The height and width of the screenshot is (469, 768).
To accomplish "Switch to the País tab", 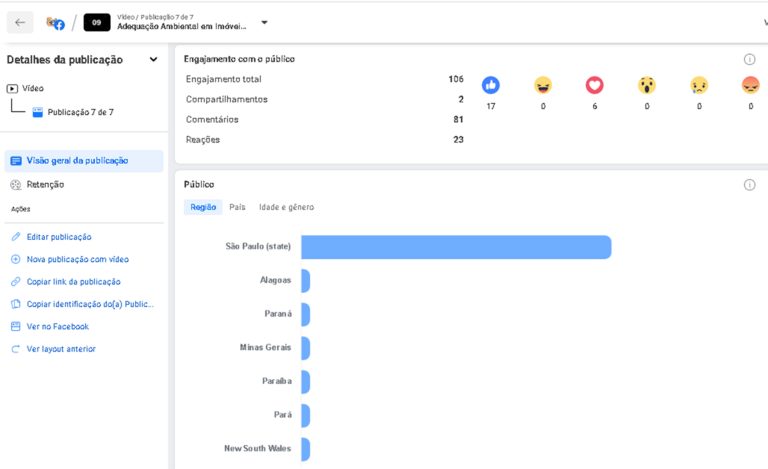I will 237,207.
